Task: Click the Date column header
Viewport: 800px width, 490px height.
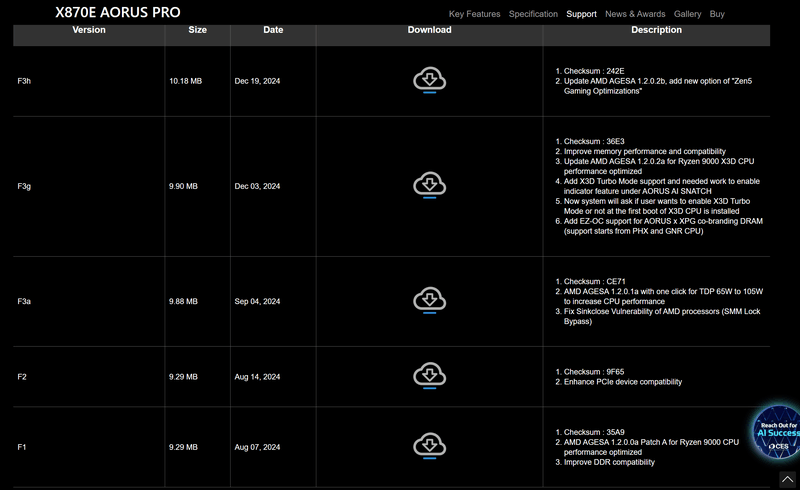Action: pyautogui.click(x=273, y=30)
